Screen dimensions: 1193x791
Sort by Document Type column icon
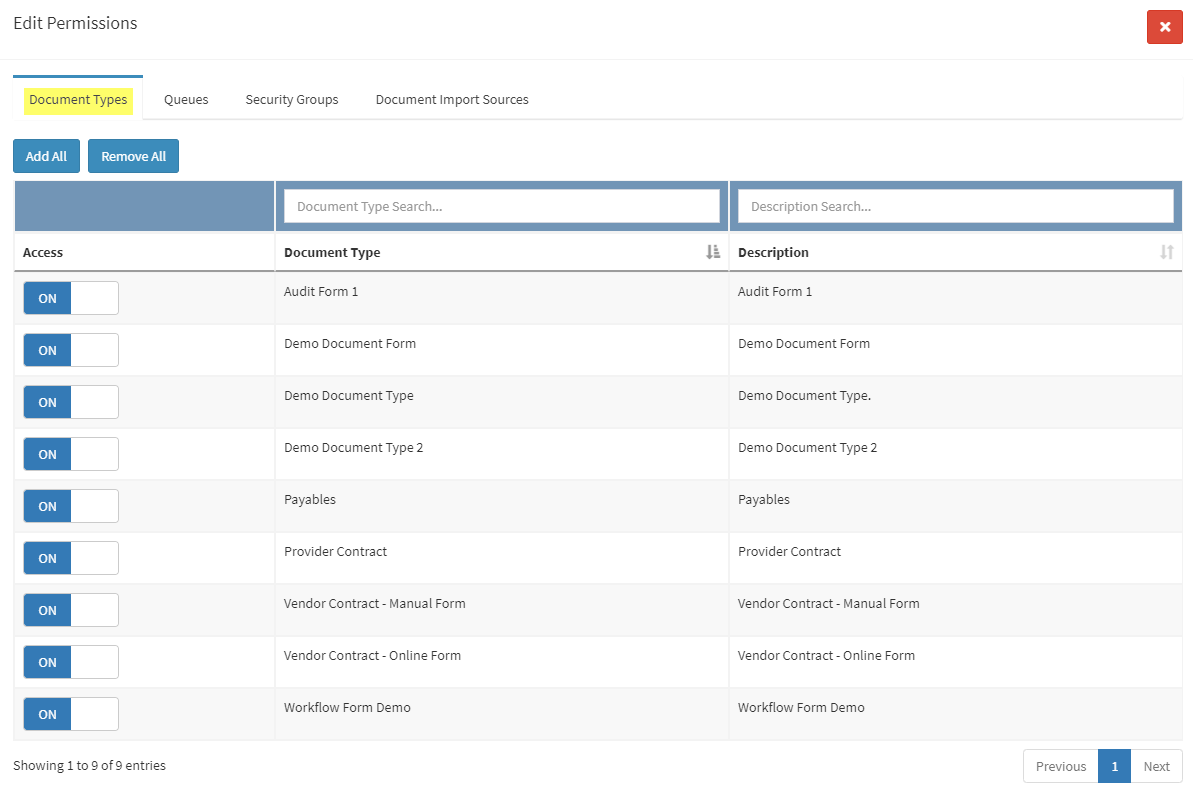coord(713,252)
